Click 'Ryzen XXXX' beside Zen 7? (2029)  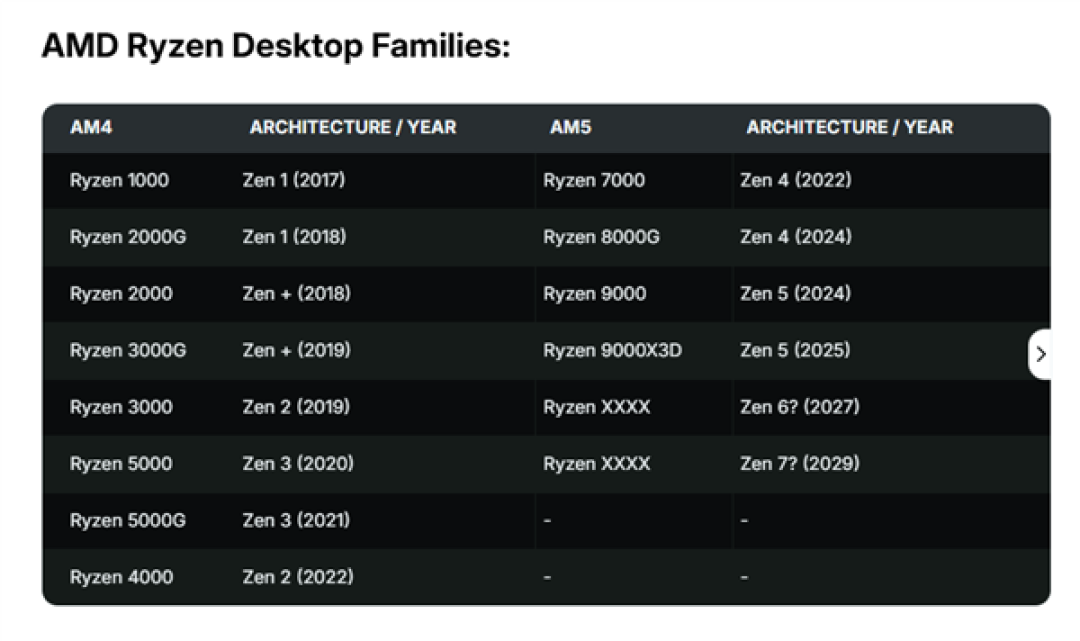(596, 464)
